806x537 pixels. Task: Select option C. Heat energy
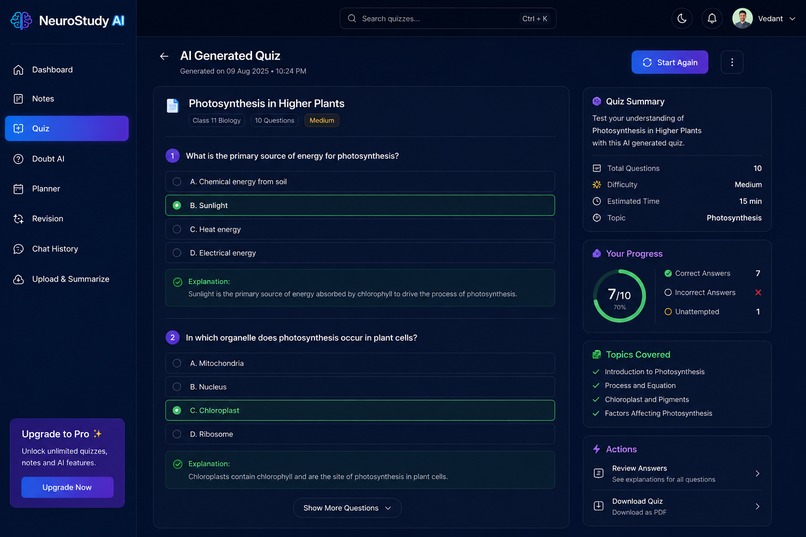[x=360, y=229]
